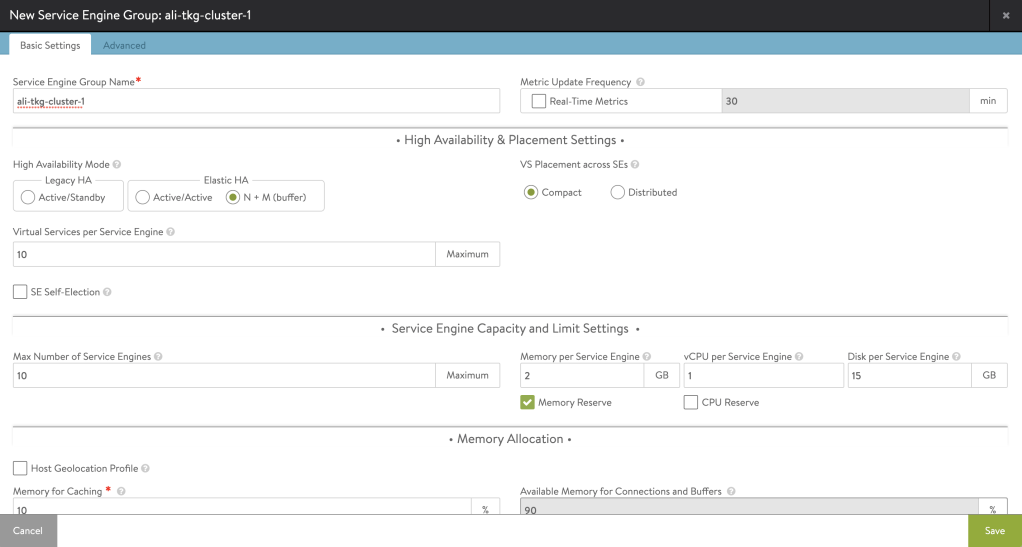
Task: Click help icon for Max Number of Service Engines
Action: coord(158,356)
